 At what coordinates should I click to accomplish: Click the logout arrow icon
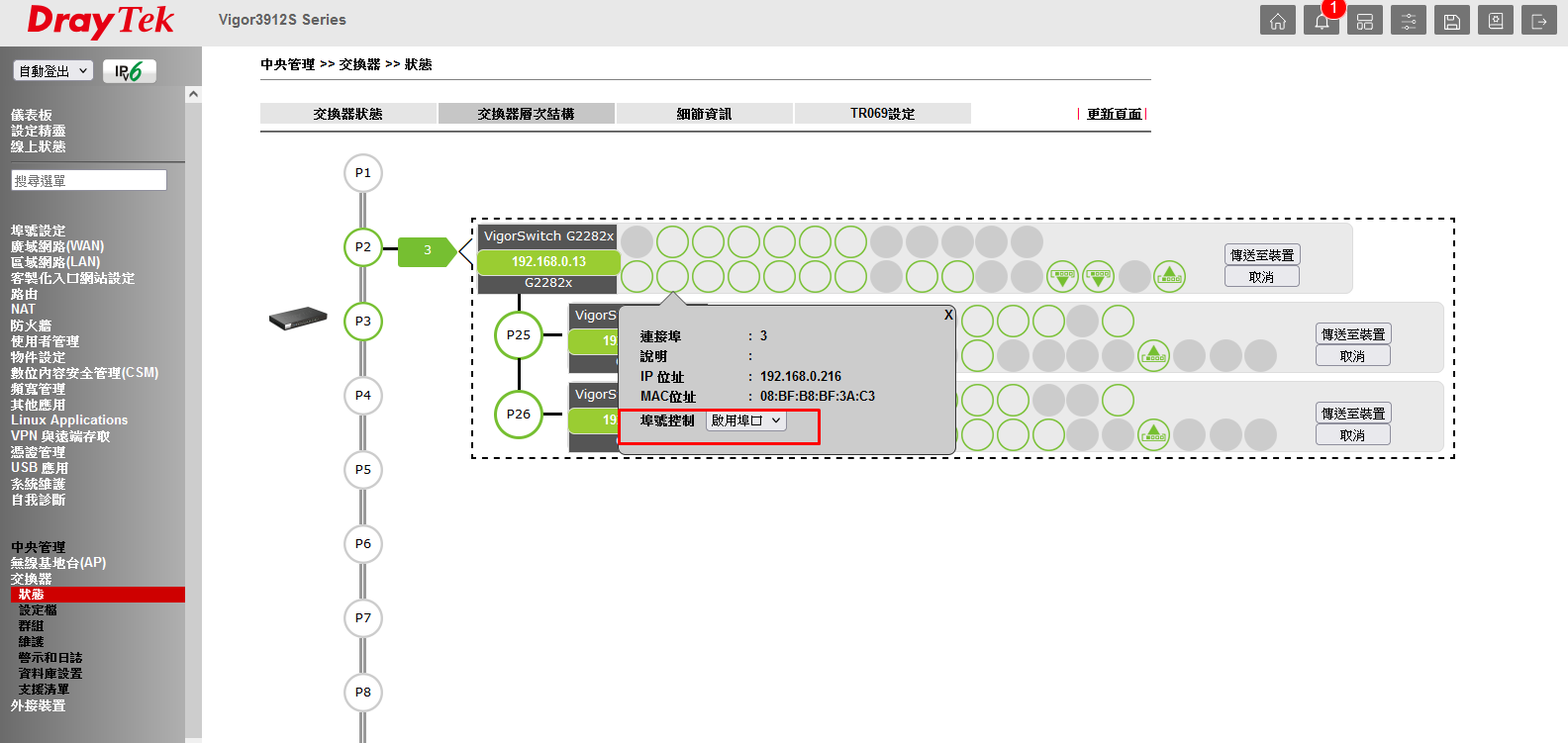point(1539,21)
